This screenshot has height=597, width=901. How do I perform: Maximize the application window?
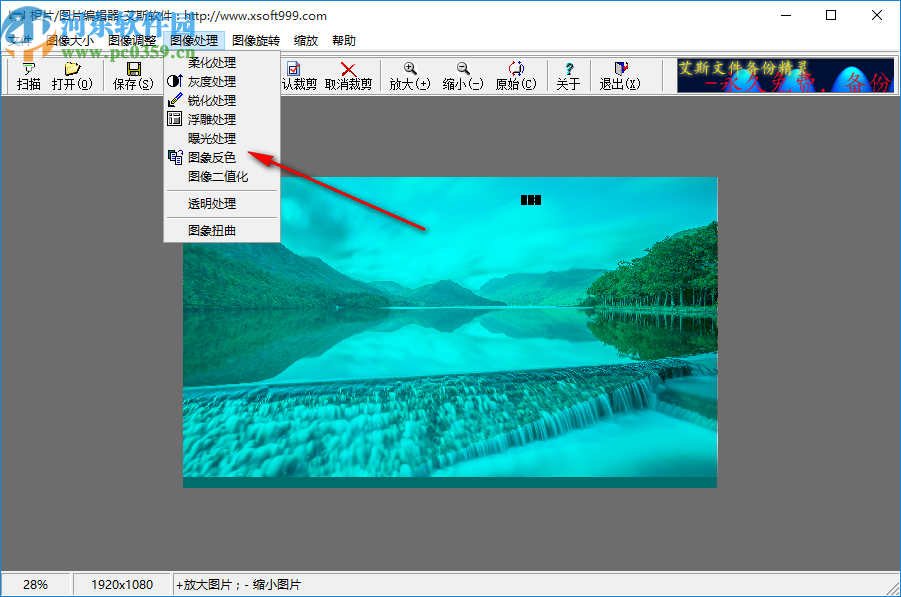click(831, 16)
